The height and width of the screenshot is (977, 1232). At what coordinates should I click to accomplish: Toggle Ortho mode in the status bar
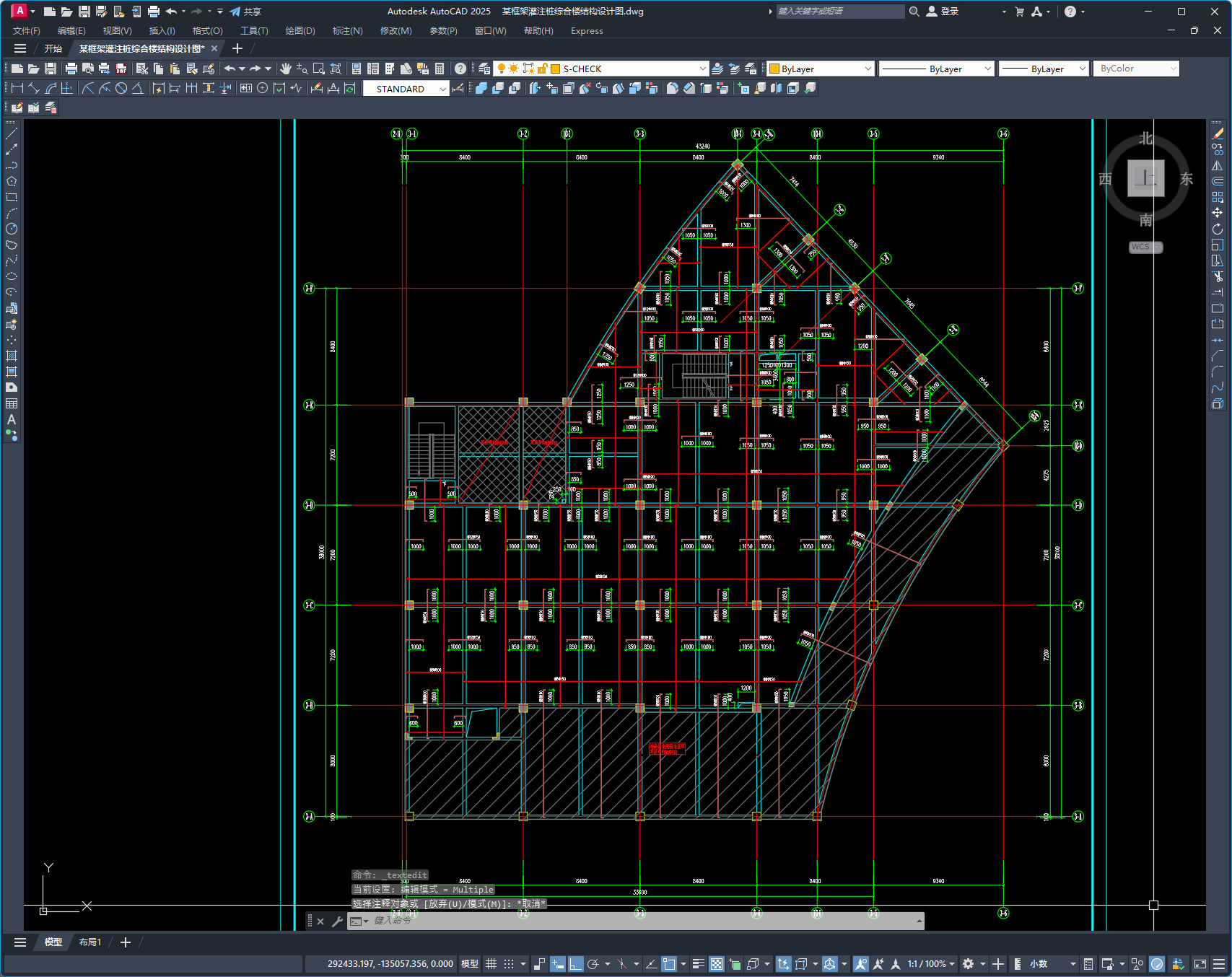pos(575,964)
